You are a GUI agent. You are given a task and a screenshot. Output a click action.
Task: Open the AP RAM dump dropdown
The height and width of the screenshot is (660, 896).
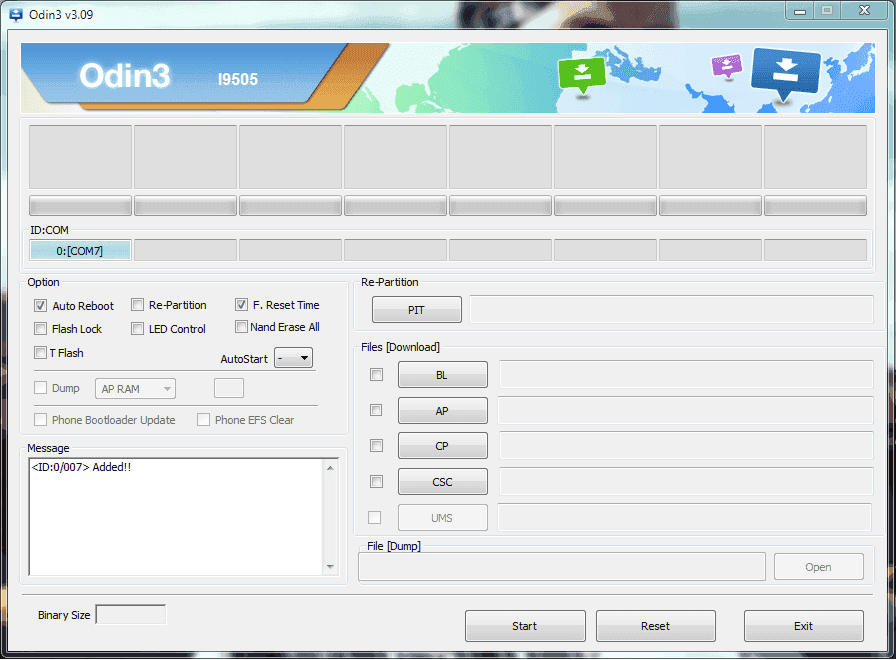tap(135, 389)
